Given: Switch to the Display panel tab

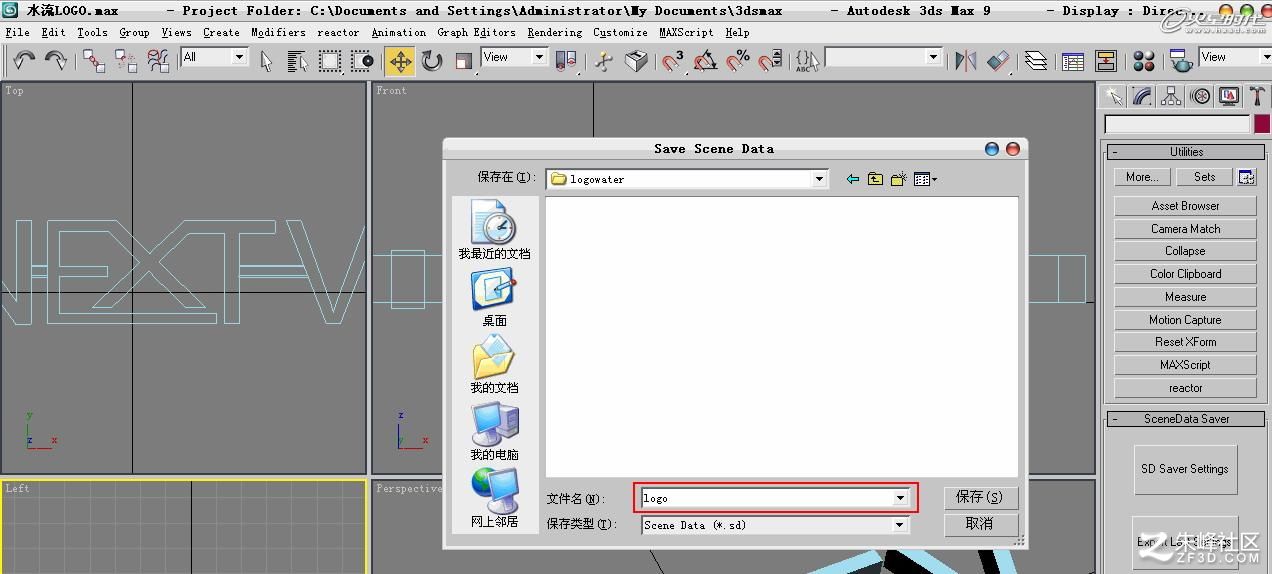Looking at the screenshot, I should [1229, 96].
